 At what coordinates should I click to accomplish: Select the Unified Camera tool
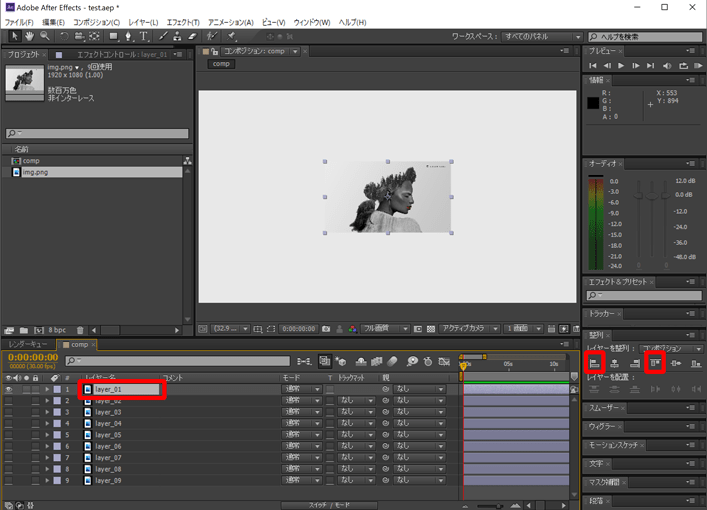[79, 36]
